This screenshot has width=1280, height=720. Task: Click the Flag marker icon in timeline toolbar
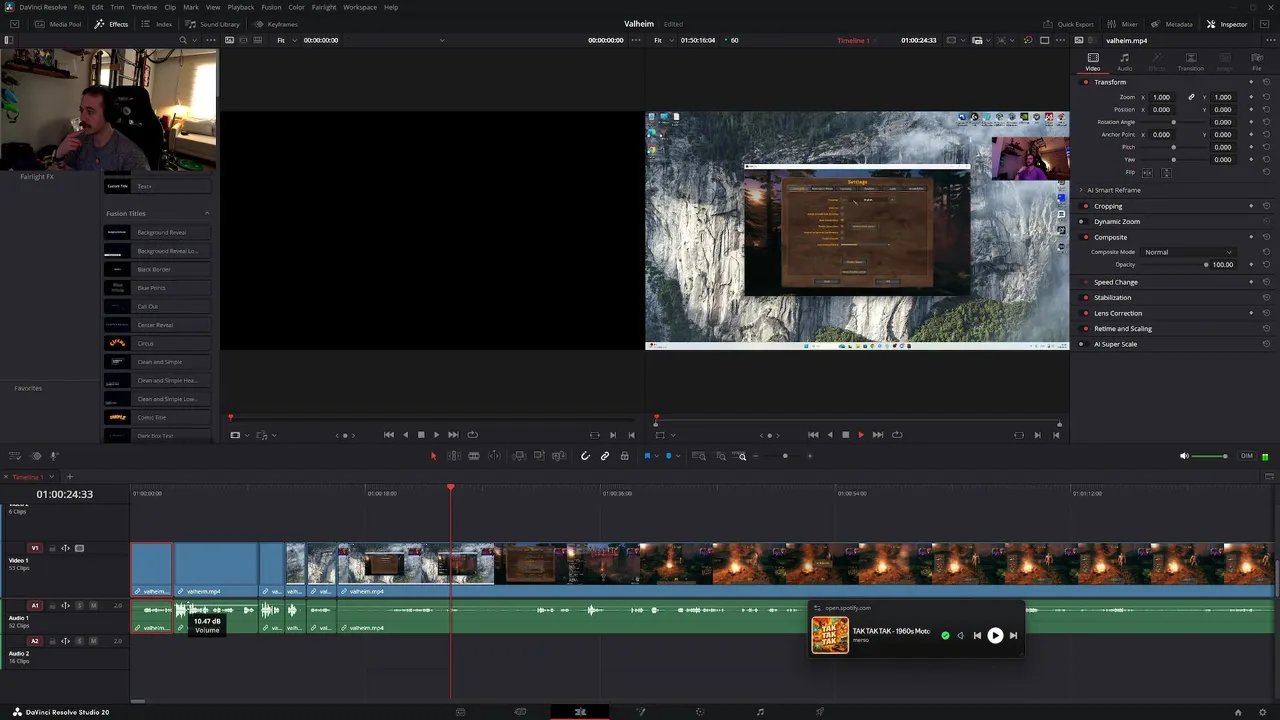[x=647, y=456]
